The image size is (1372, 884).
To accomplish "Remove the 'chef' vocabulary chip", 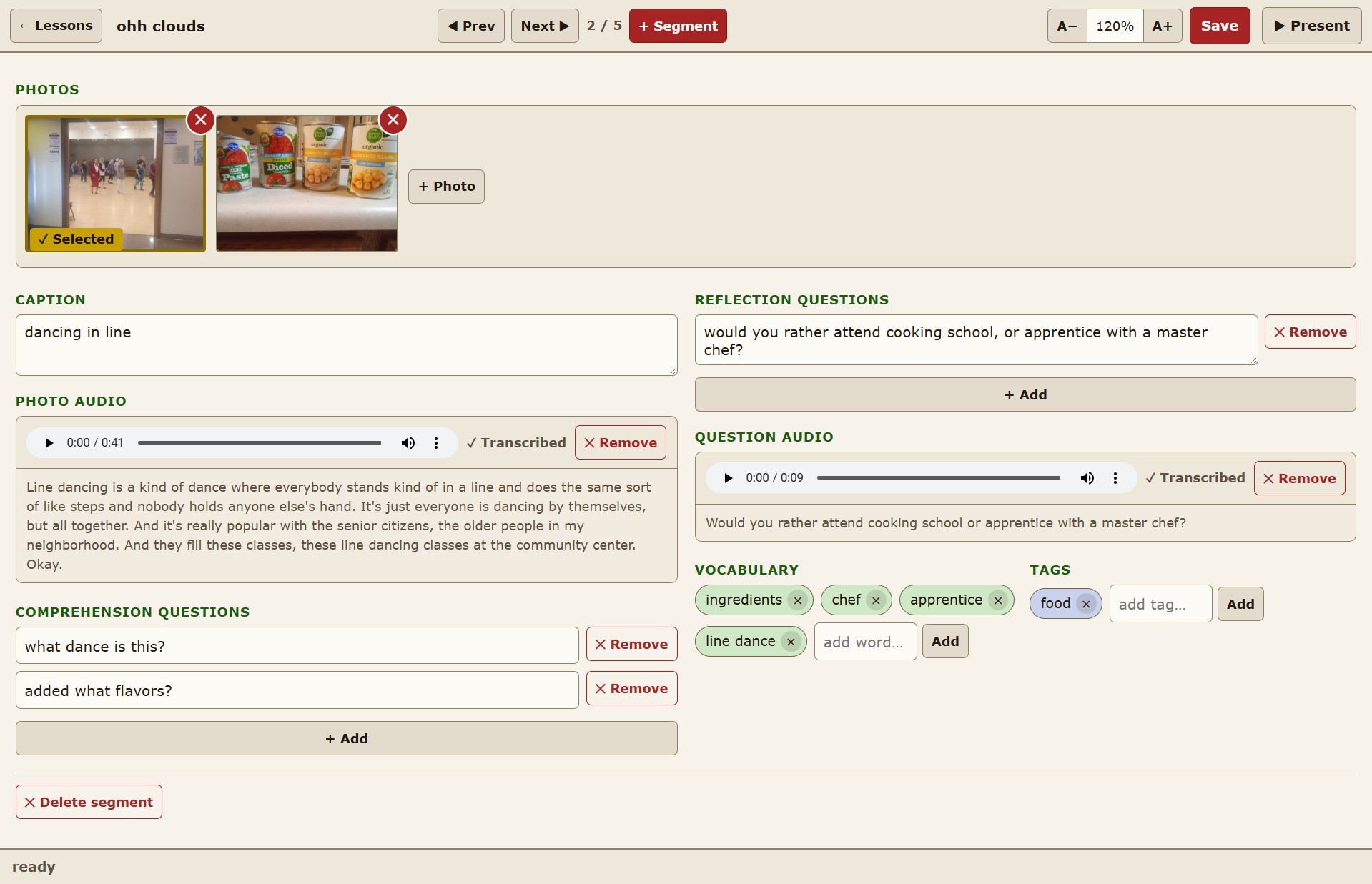I will tap(876, 601).
